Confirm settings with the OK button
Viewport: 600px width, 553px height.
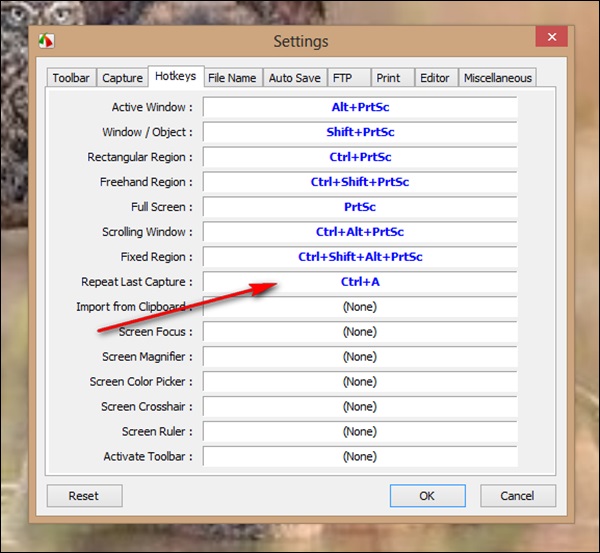pos(428,496)
